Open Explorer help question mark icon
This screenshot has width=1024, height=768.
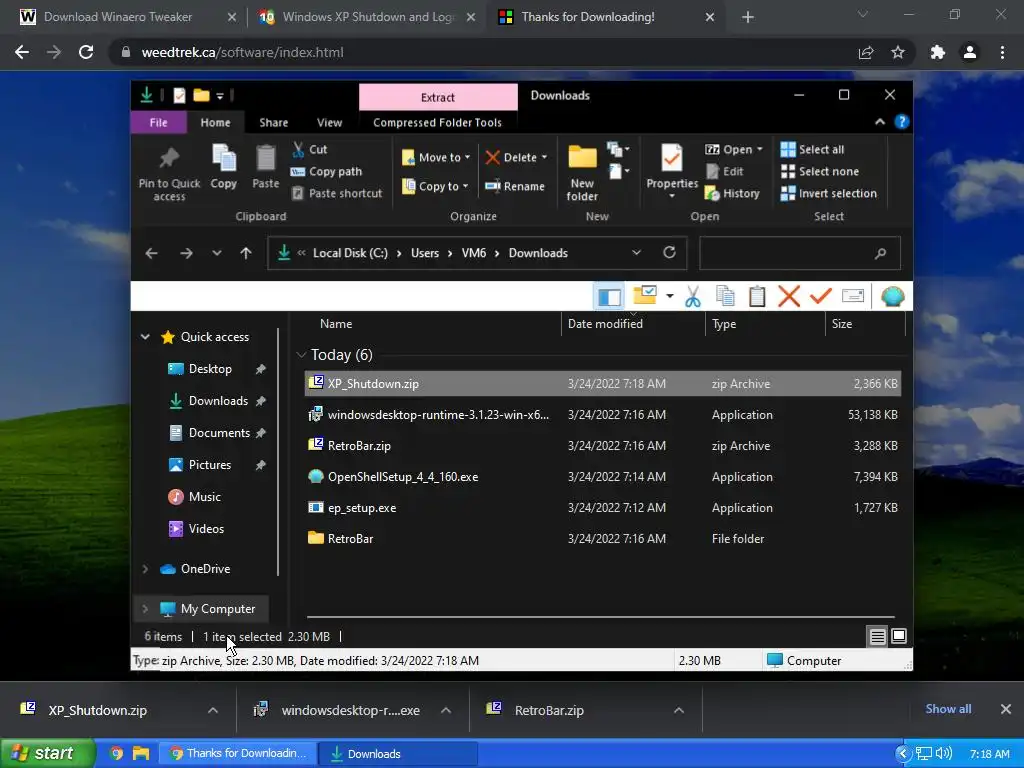(902, 122)
